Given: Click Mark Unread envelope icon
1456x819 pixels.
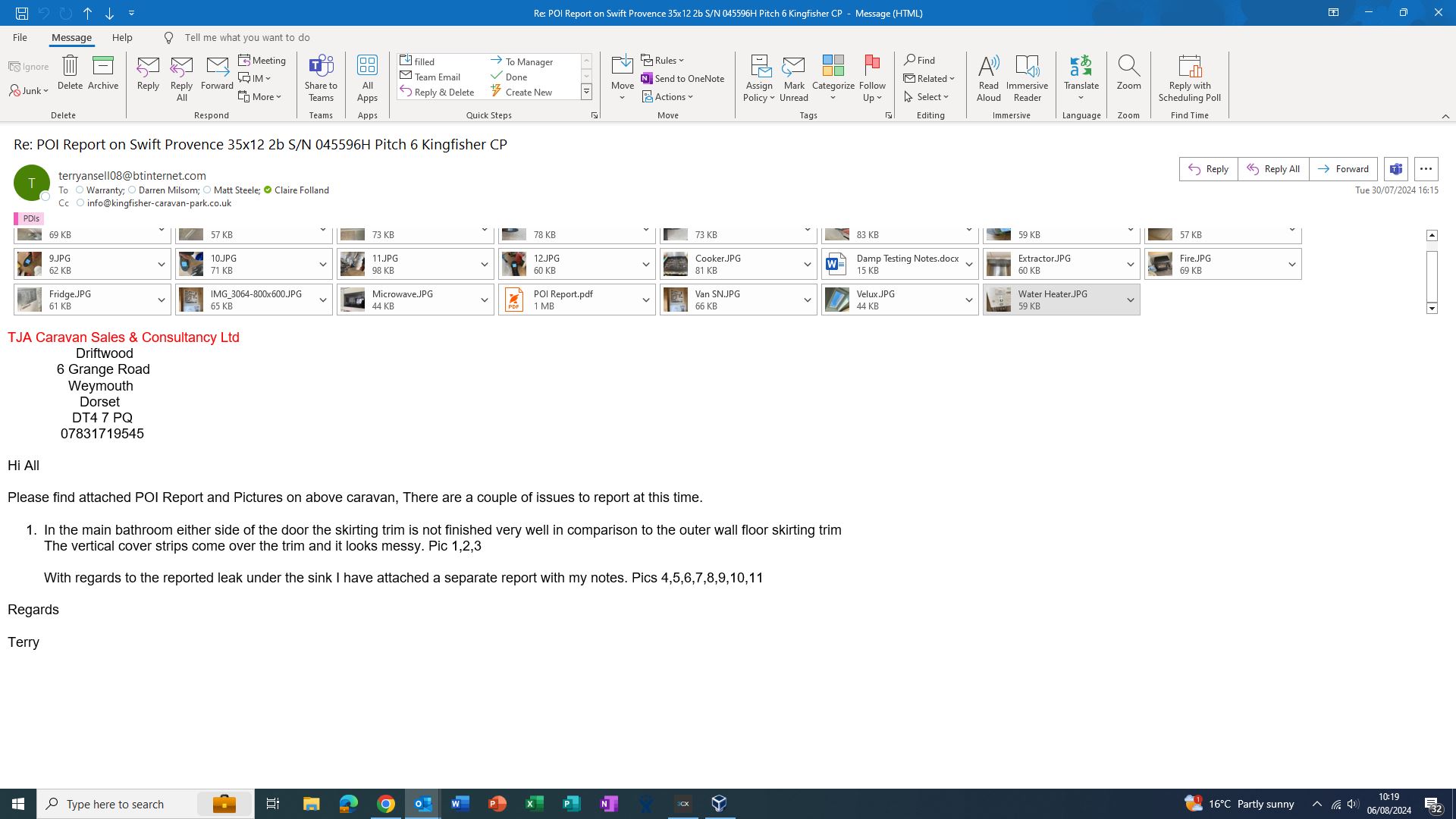Looking at the screenshot, I should pyautogui.click(x=793, y=67).
